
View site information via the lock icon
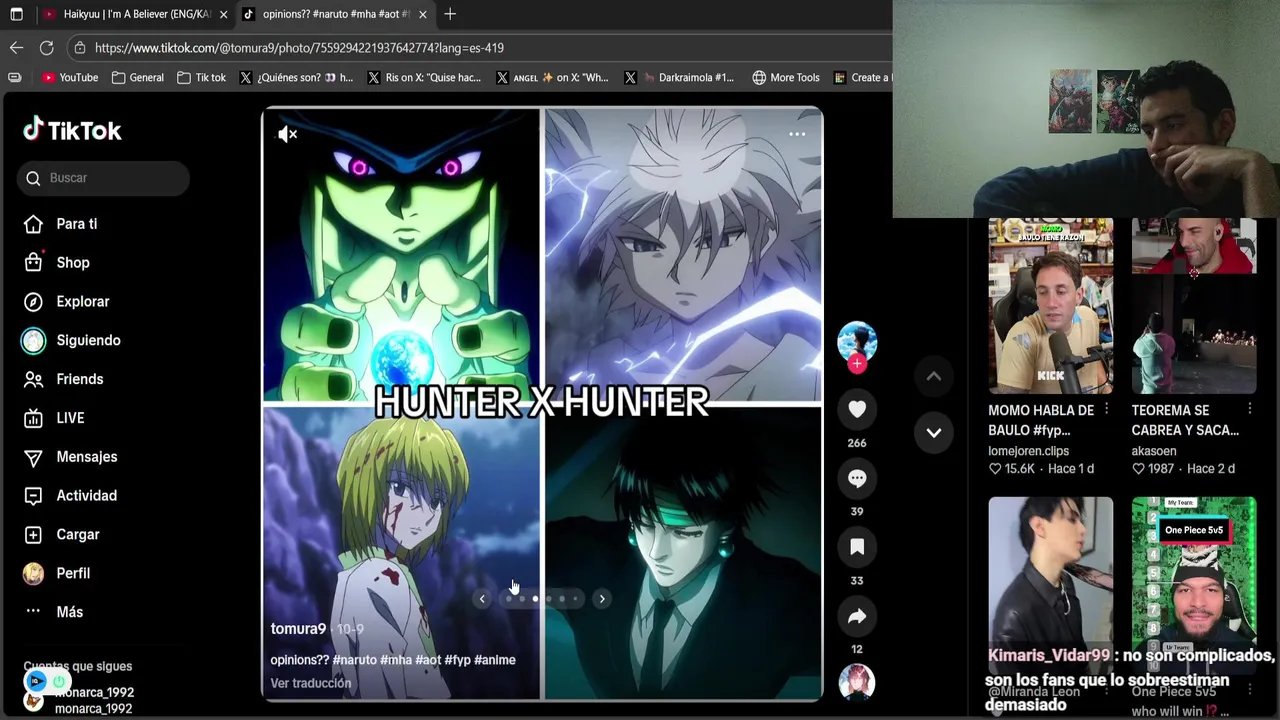point(79,48)
